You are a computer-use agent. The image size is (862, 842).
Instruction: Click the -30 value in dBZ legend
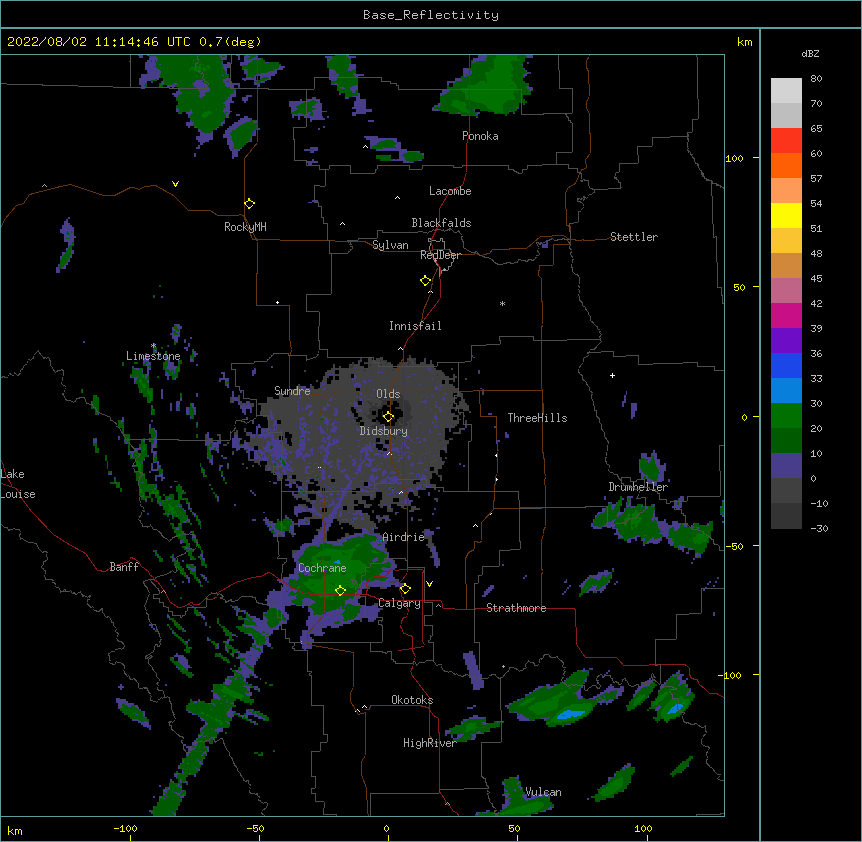pyautogui.click(x=819, y=528)
